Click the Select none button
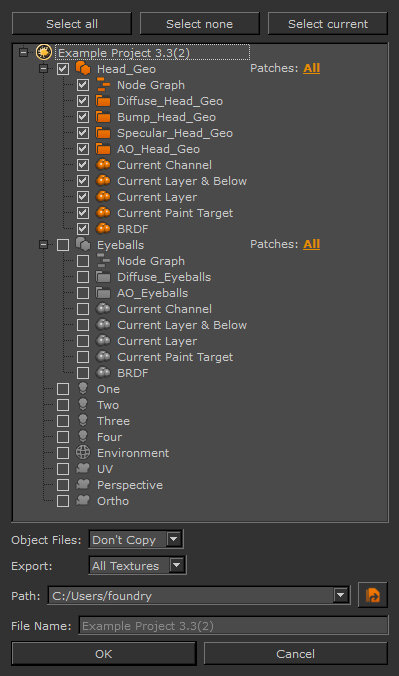The height and width of the screenshot is (676, 399). click(199, 24)
